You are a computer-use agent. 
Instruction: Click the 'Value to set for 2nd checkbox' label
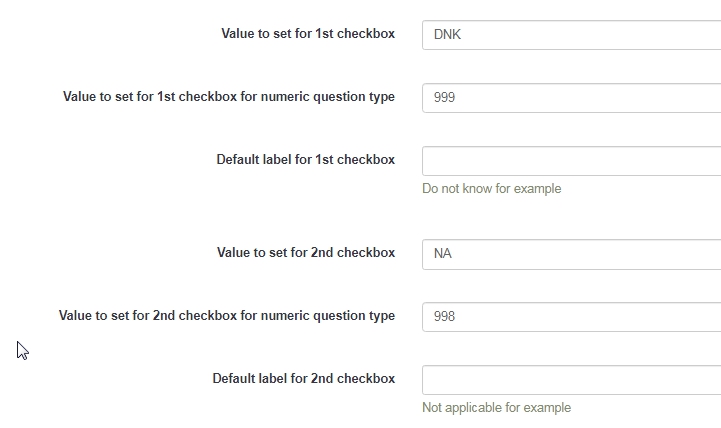[306, 253]
